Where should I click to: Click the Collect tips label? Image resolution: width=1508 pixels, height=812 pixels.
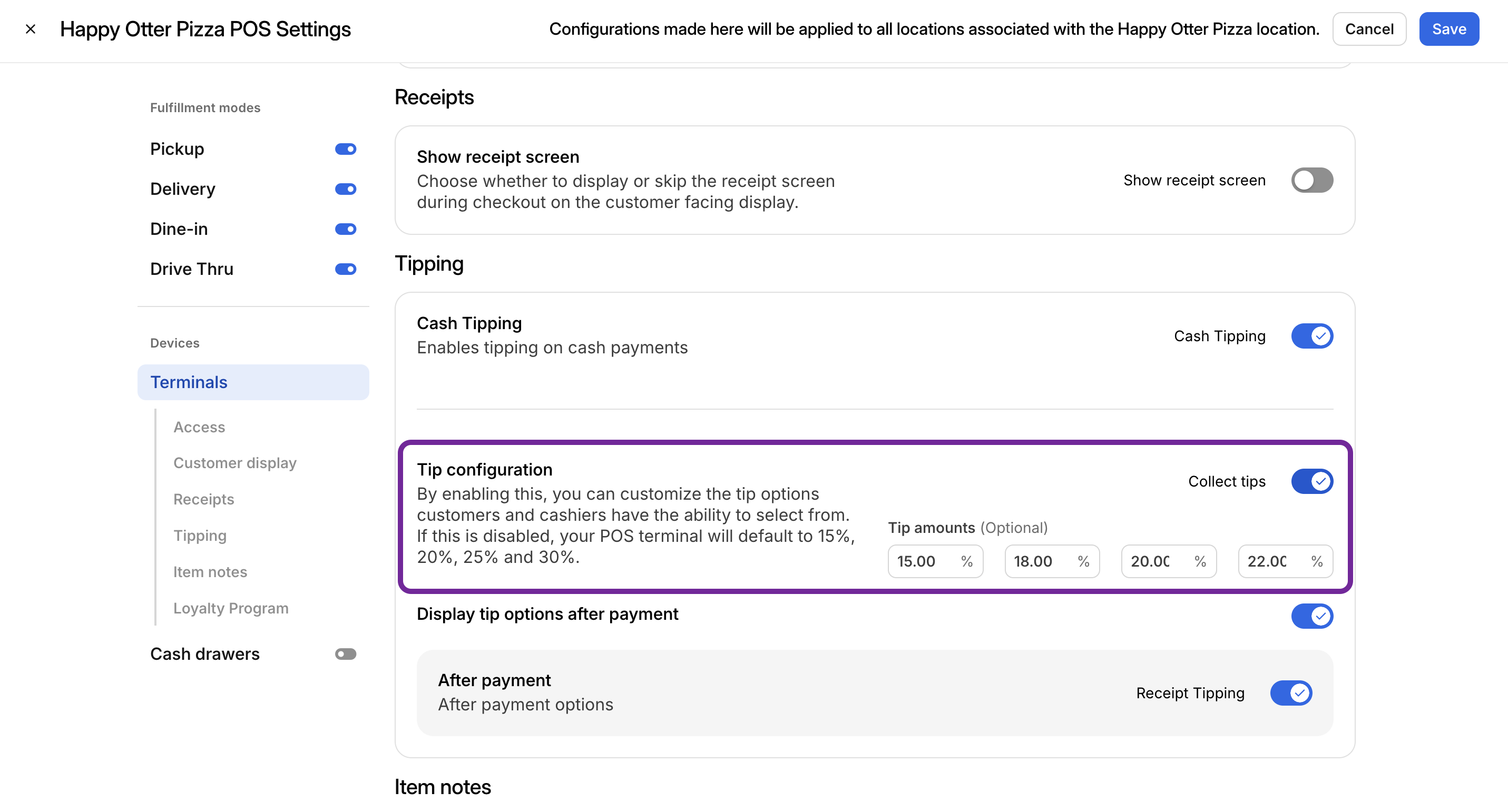pos(1227,481)
